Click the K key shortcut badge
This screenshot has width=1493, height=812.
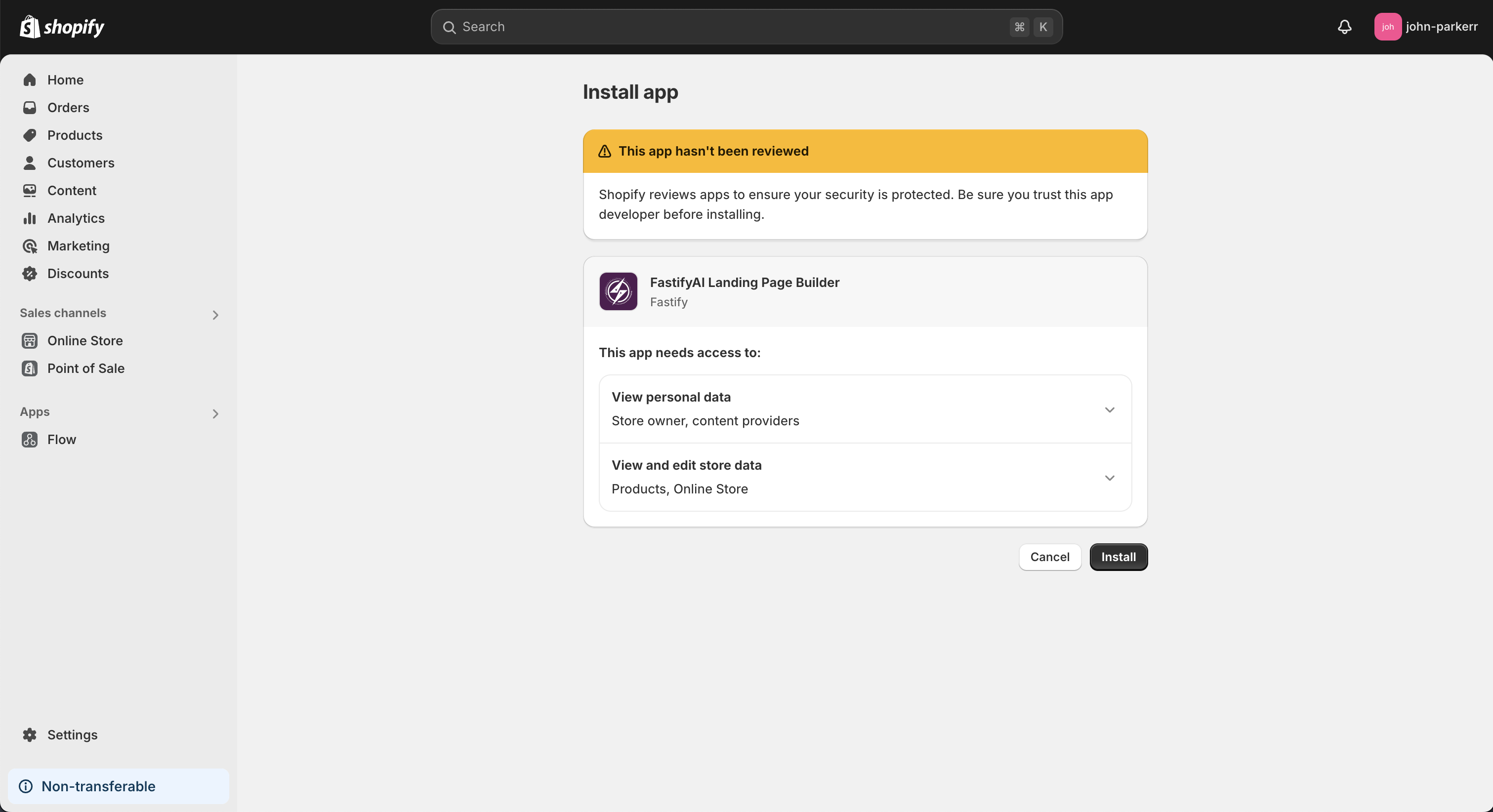[x=1043, y=27]
